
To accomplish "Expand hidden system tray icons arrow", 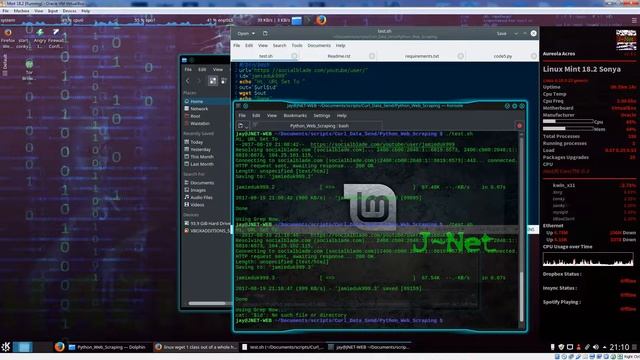I will pyautogui.click(x=604, y=347).
